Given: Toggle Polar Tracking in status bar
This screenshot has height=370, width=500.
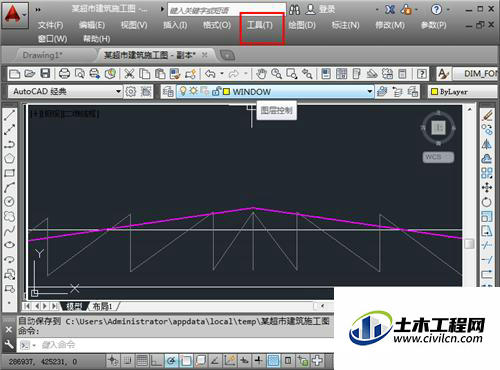Looking at the screenshot, I should point(171,361).
